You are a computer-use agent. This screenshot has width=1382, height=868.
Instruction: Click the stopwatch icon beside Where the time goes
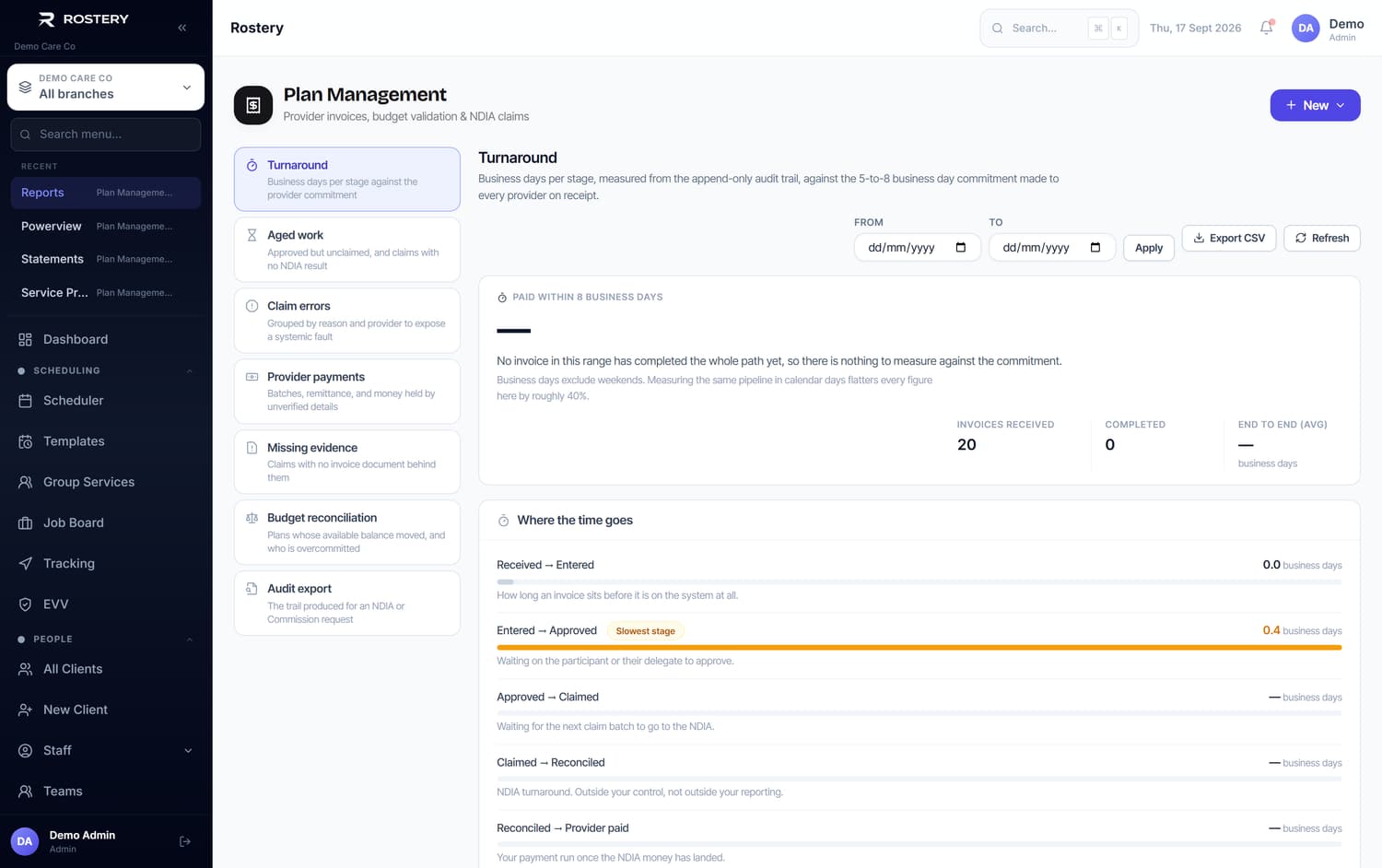(x=503, y=521)
